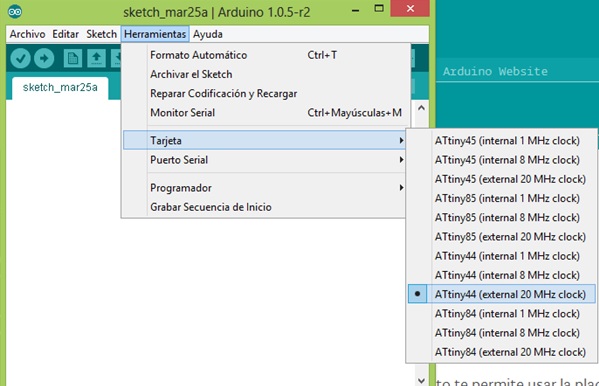Click the New sketch document icon
The height and width of the screenshot is (386, 599).
73,58
